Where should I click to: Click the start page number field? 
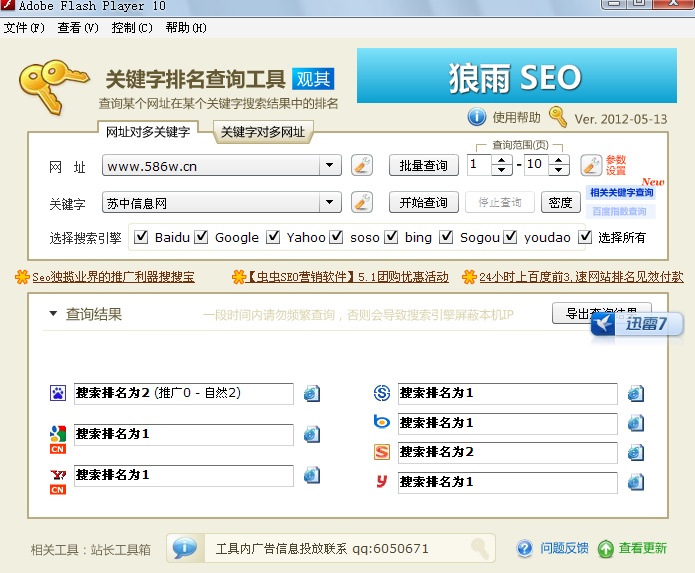coord(480,165)
